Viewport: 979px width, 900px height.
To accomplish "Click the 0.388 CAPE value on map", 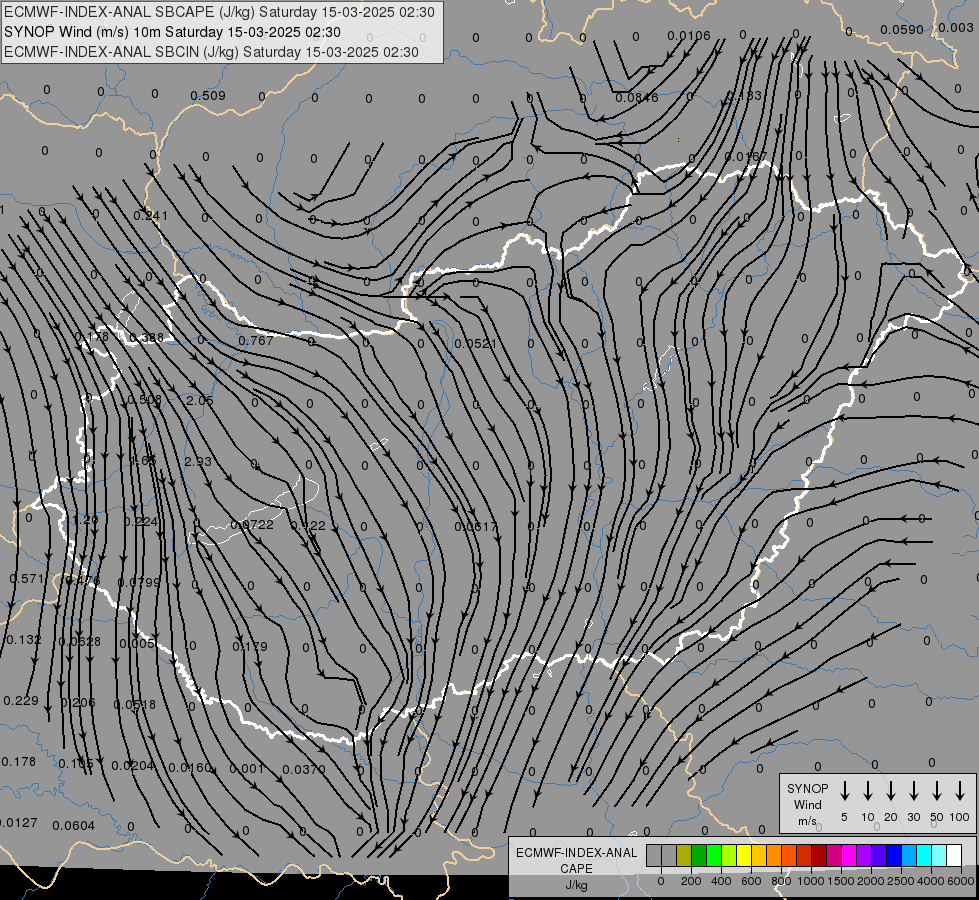I will 146,338.
